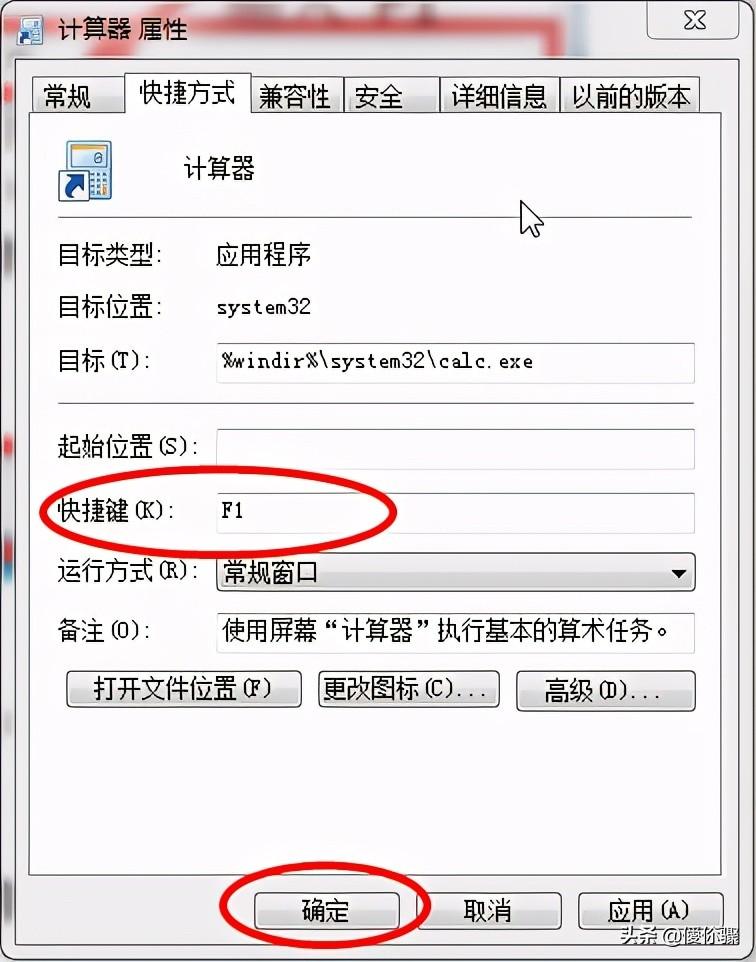Image resolution: width=756 pixels, height=962 pixels.
Task: Click the 快捷键 field showing F1
Action: coord(455,513)
